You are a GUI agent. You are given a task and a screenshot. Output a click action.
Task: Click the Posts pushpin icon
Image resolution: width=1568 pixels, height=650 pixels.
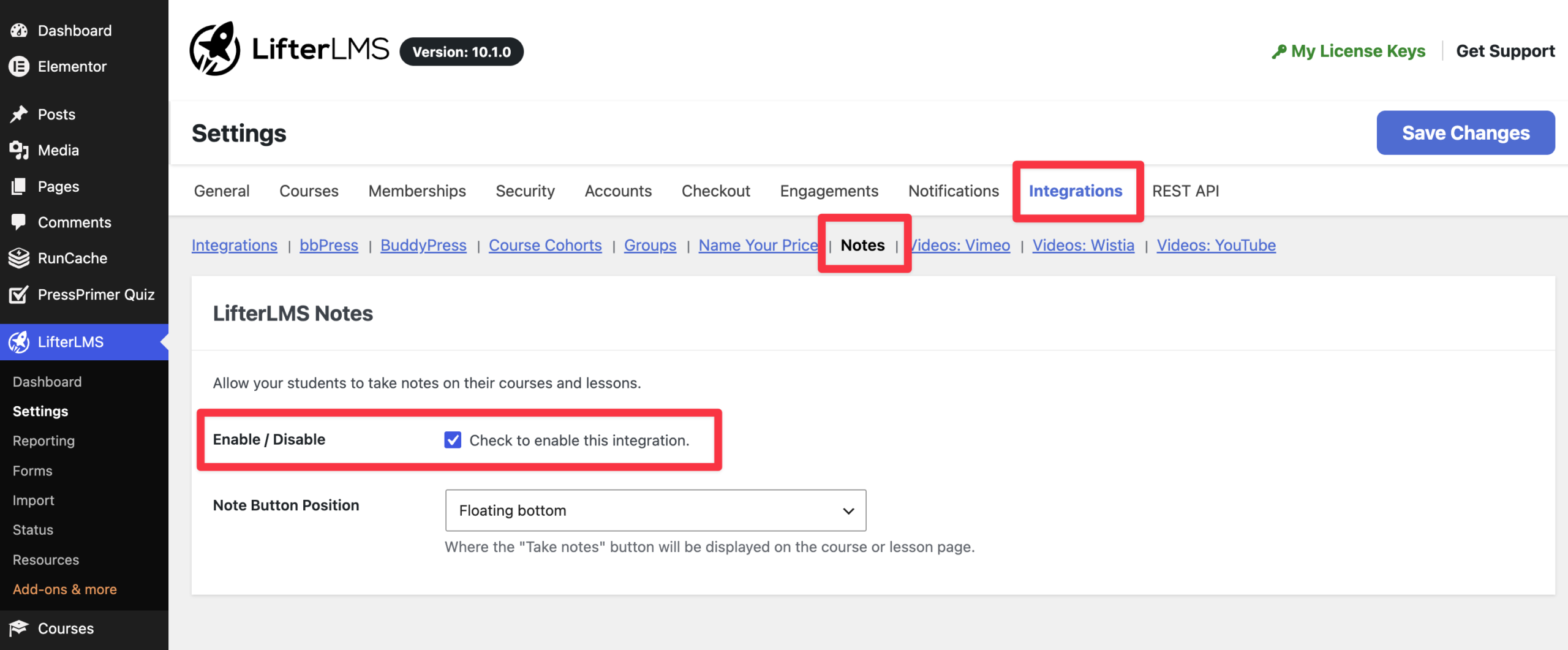coord(19,114)
